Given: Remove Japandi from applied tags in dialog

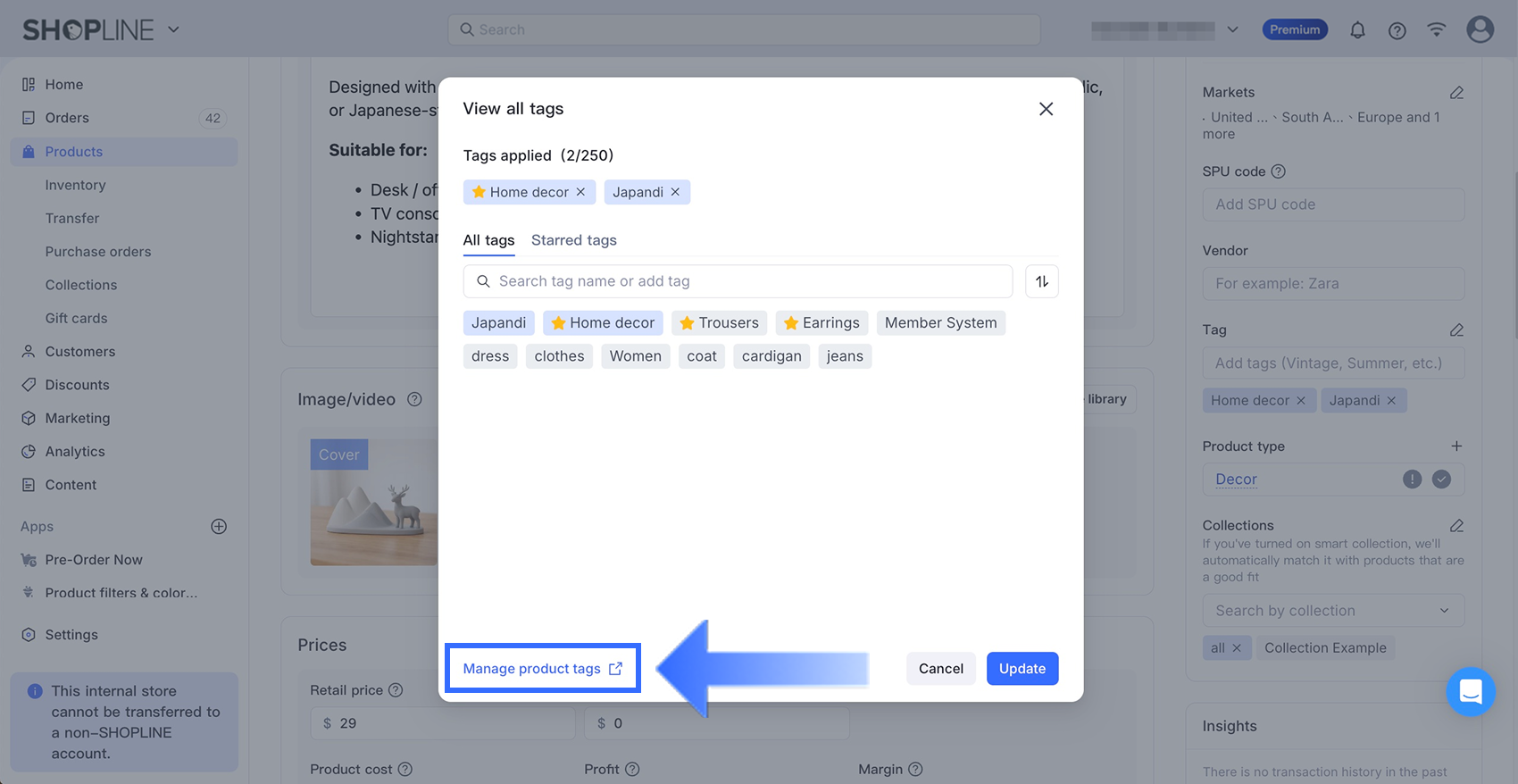Looking at the screenshot, I should click(x=675, y=192).
